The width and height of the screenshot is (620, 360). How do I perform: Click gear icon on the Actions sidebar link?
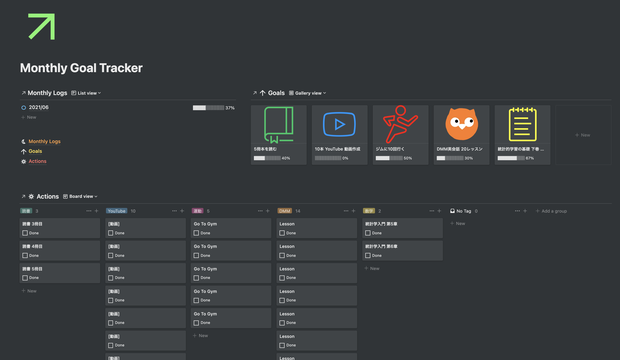[x=23, y=161]
